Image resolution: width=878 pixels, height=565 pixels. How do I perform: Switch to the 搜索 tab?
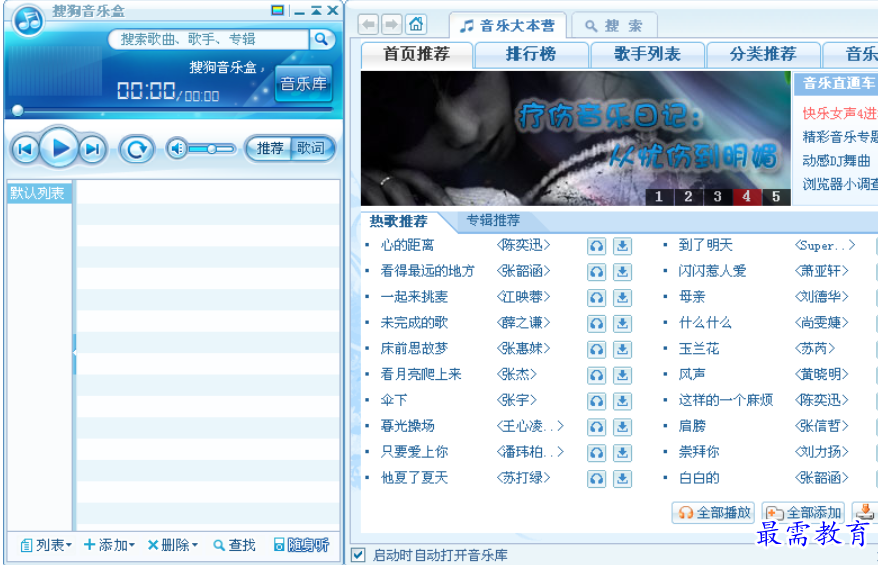[614, 26]
